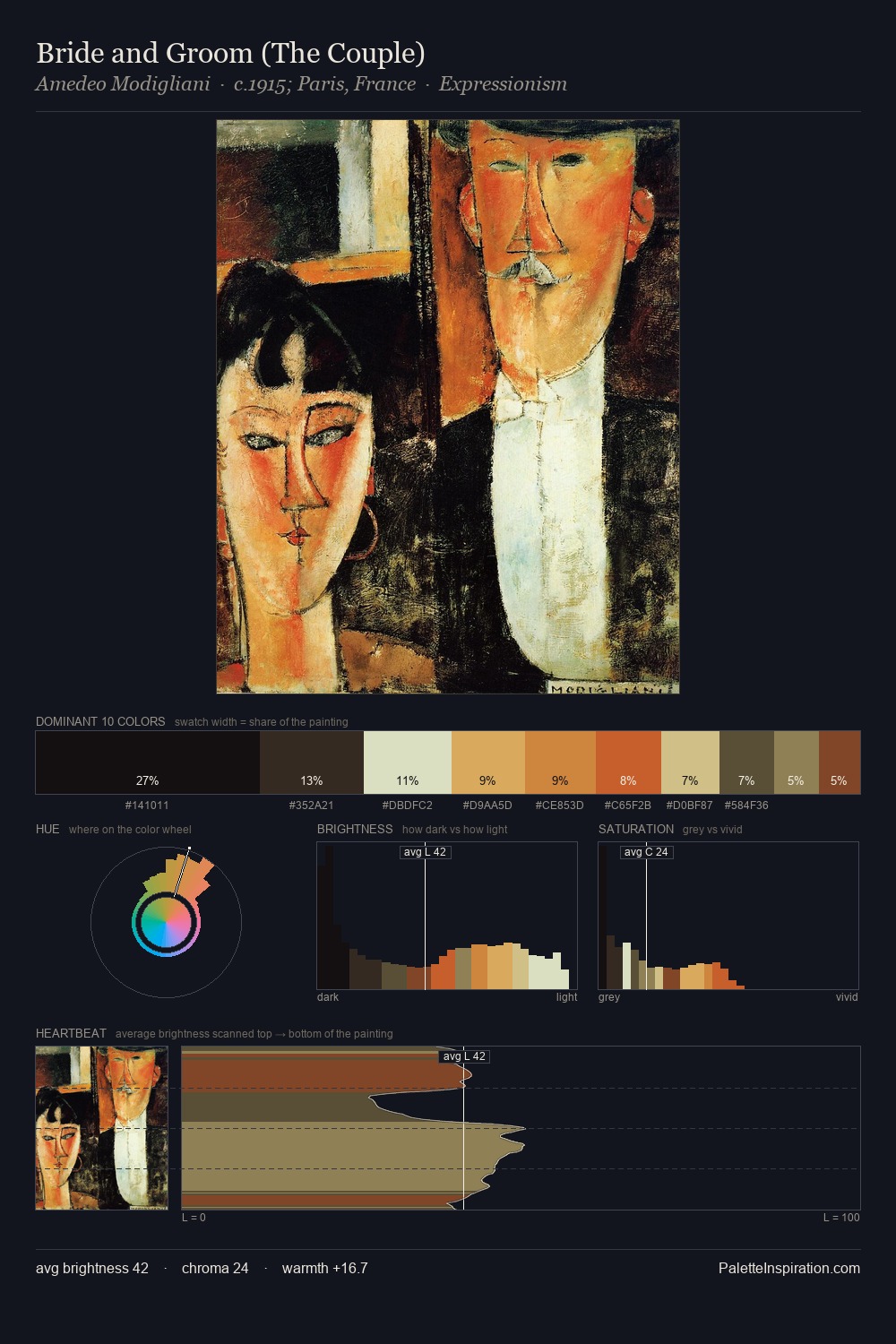
Task: Click the 'grey' saturation axis label
Action: [x=609, y=997]
